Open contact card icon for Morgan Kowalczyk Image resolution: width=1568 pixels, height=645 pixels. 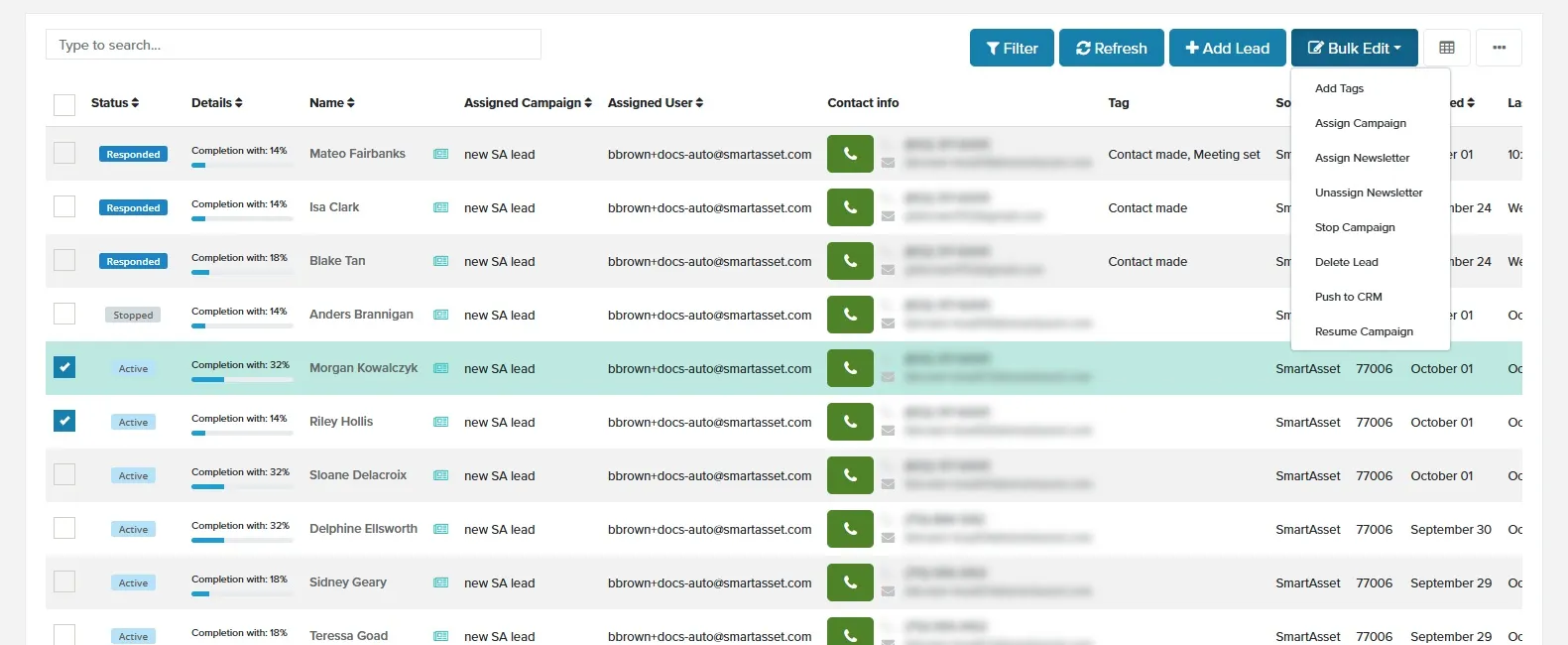tap(441, 368)
